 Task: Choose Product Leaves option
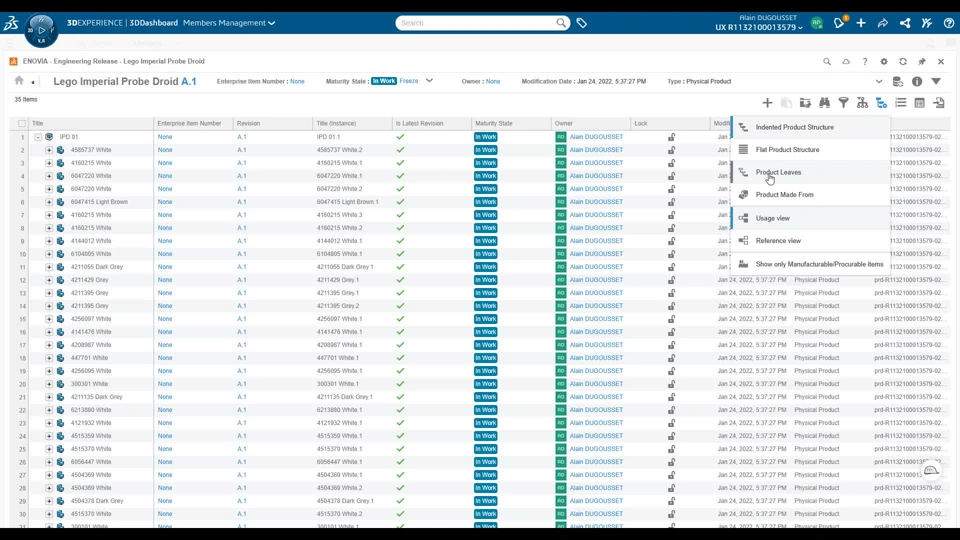point(811,172)
